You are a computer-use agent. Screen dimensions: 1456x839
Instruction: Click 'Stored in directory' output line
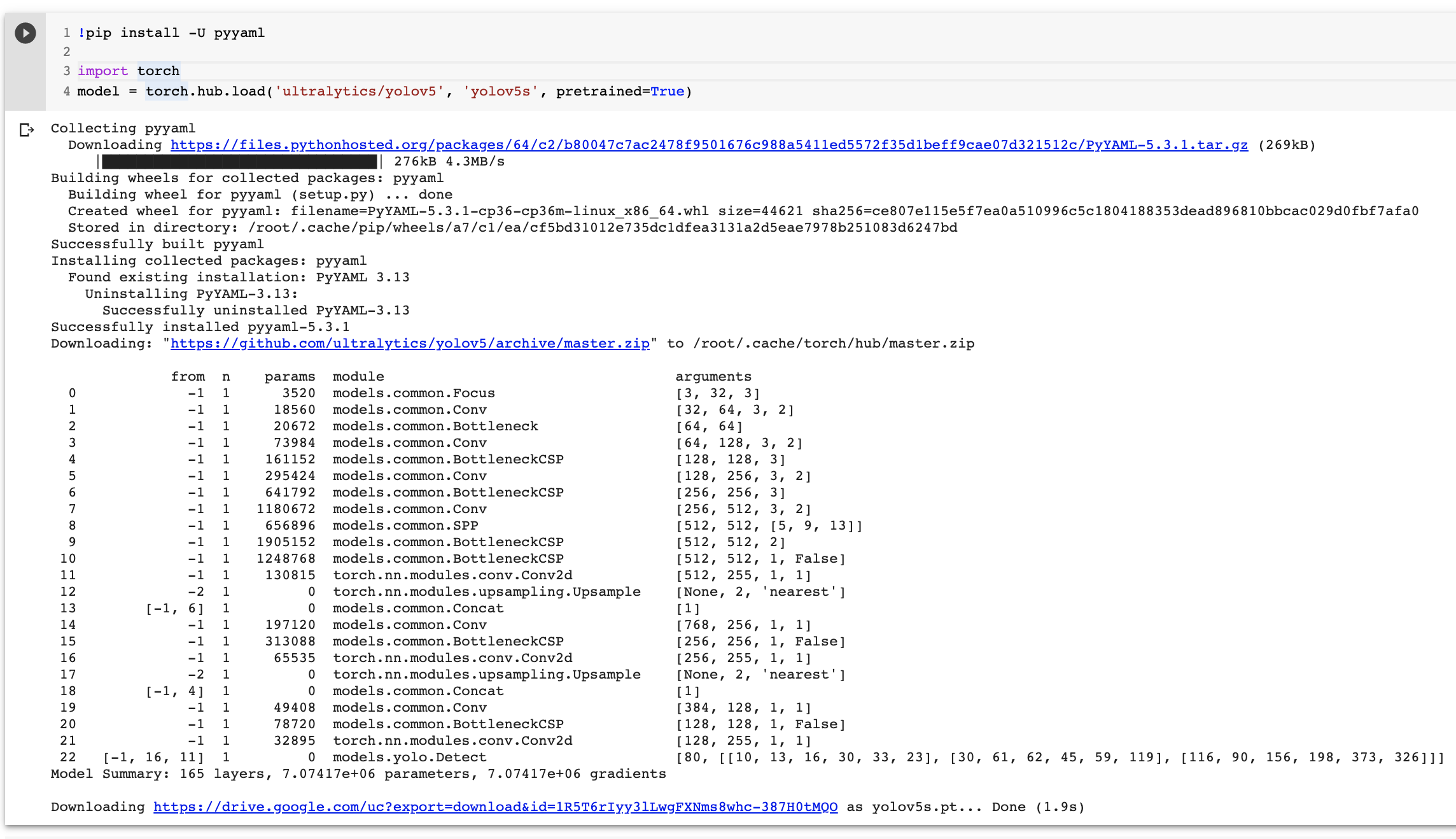pos(512,228)
